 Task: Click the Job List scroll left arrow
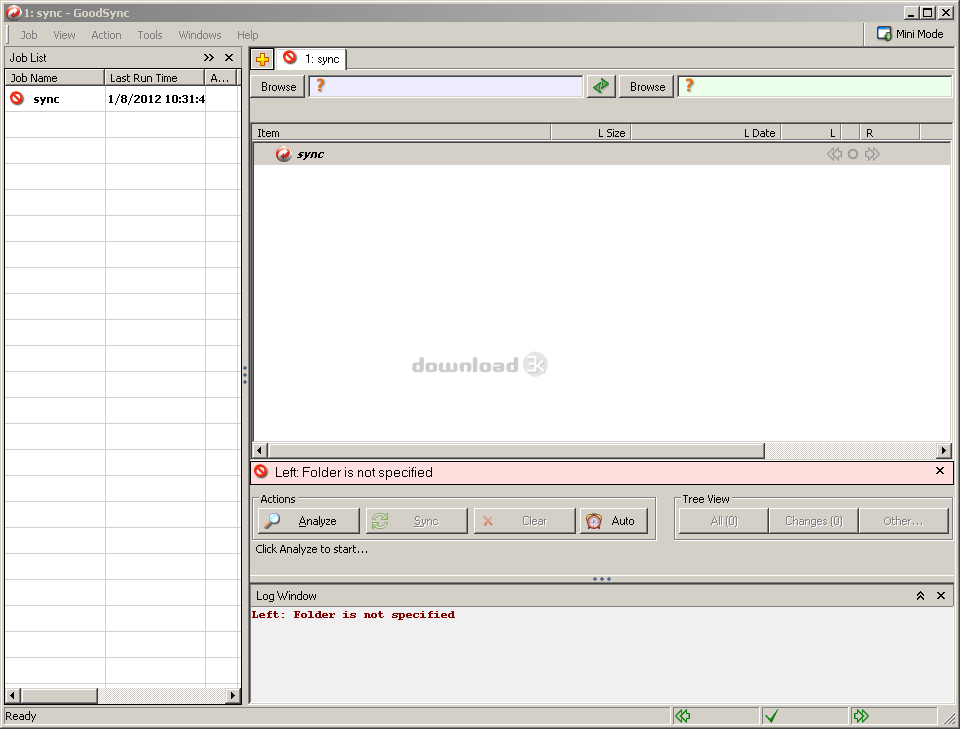click(x=12, y=695)
